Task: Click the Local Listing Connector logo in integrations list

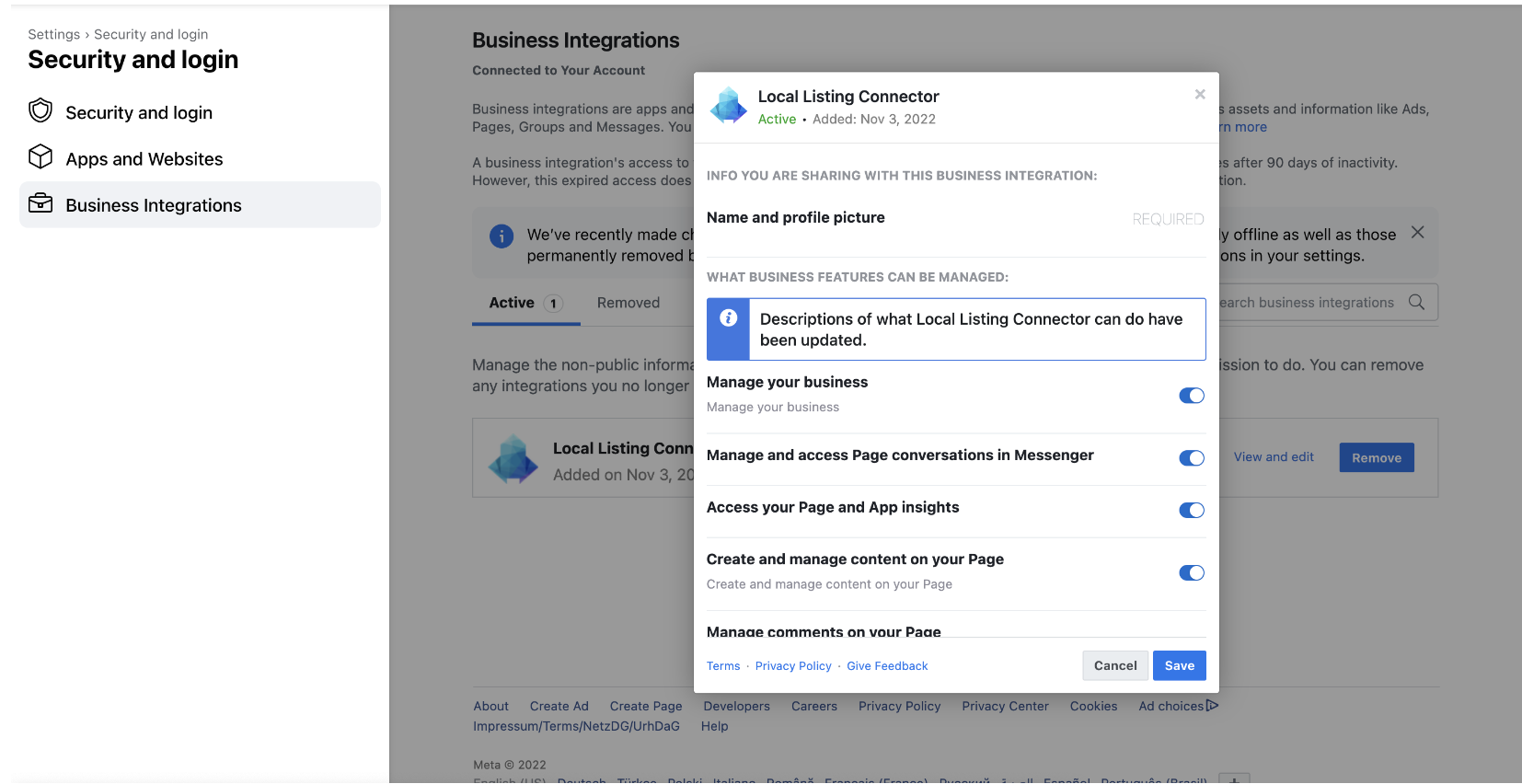Action: 513,459
